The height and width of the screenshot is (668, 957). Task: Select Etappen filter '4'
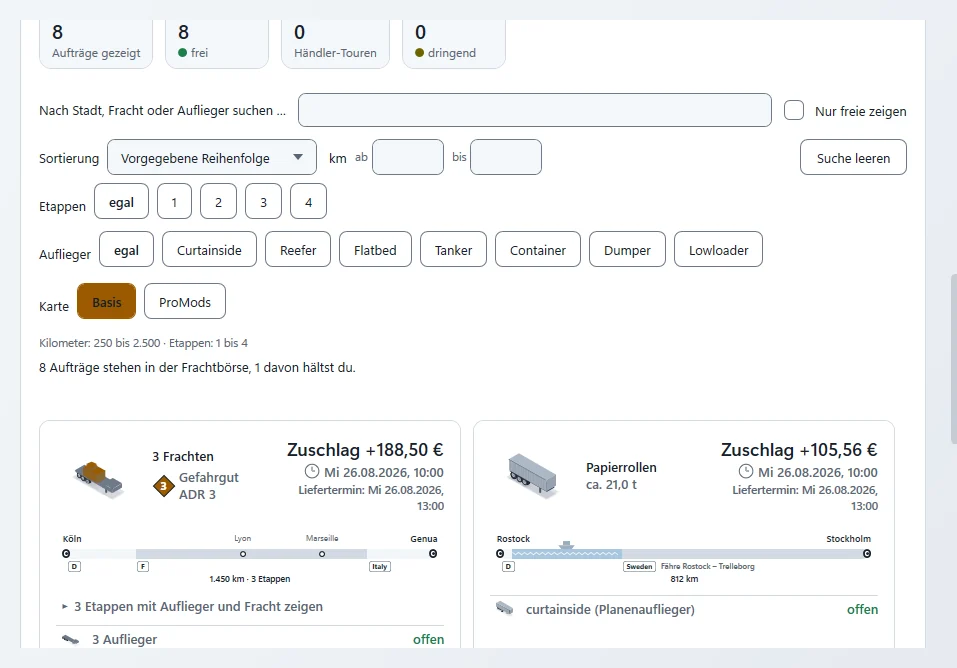(x=308, y=201)
